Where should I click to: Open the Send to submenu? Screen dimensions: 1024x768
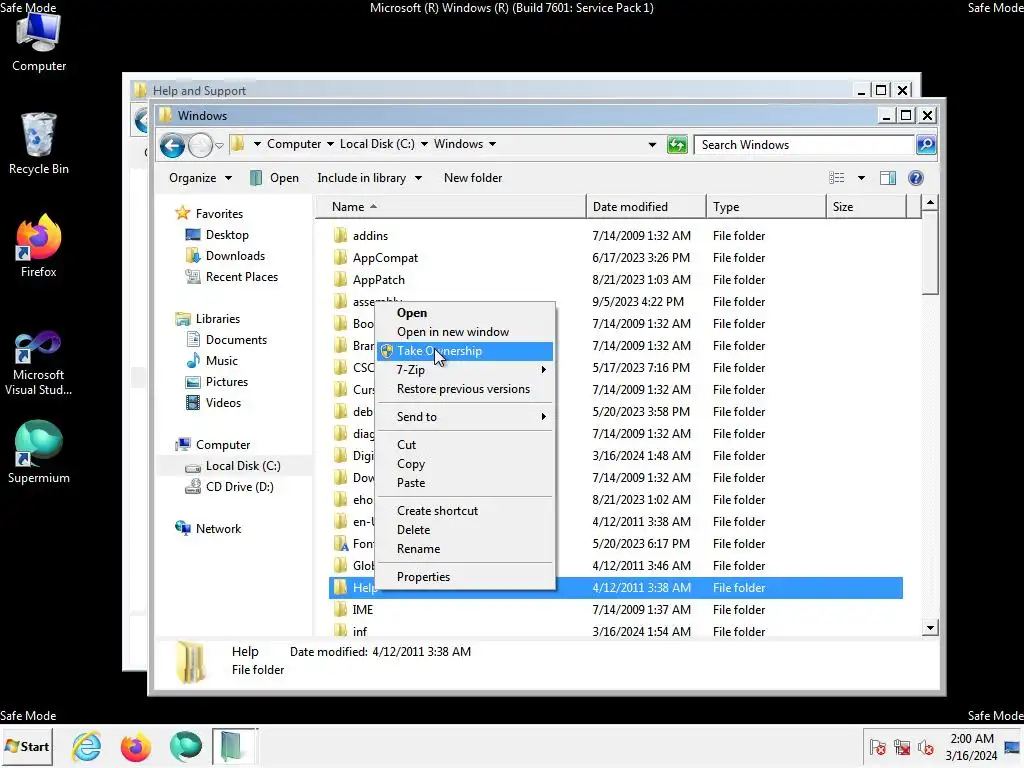click(466, 417)
